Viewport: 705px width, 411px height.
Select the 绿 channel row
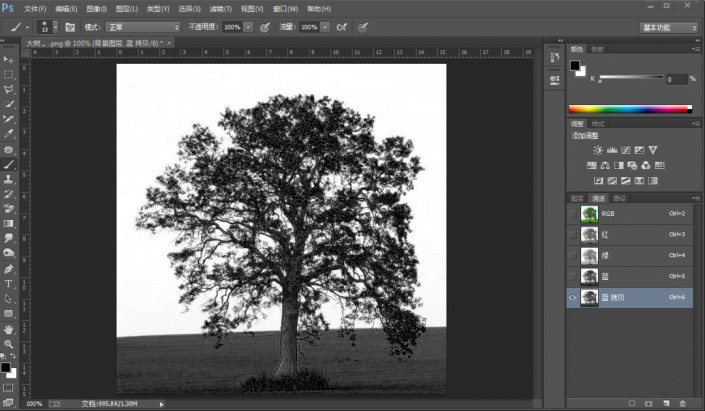coord(630,255)
